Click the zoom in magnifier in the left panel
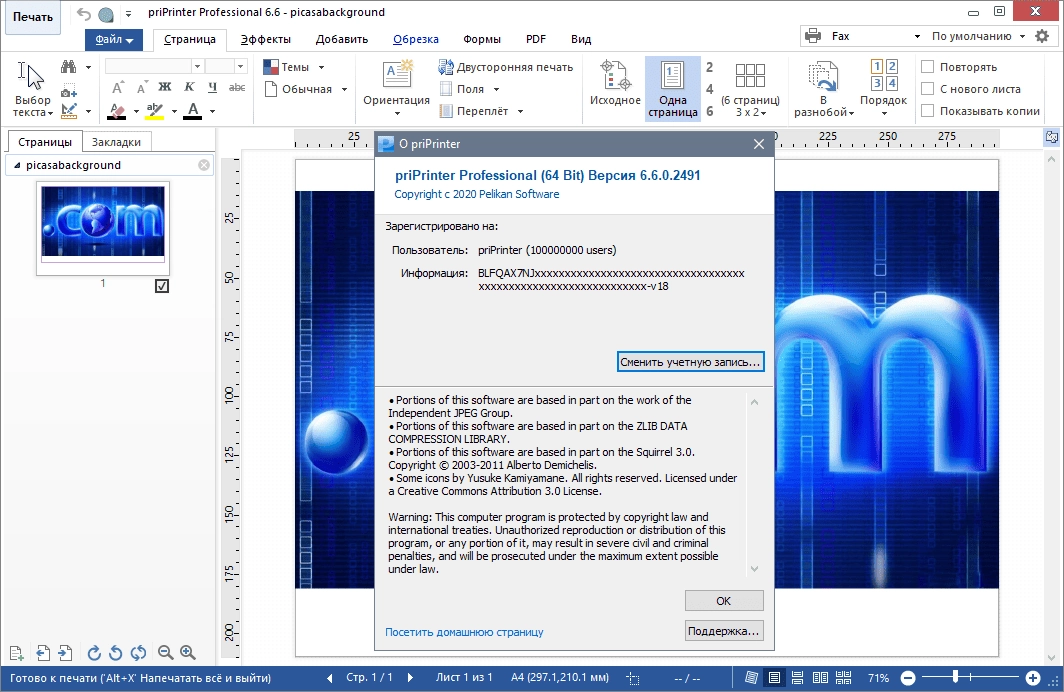 tap(188, 653)
